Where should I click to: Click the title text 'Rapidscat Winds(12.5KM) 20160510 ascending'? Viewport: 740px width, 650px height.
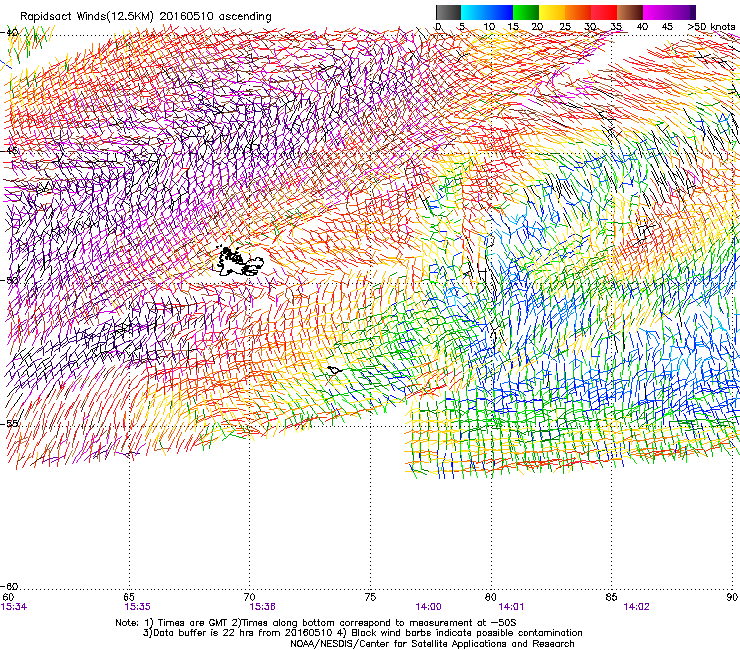pyautogui.click(x=146, y=17)
